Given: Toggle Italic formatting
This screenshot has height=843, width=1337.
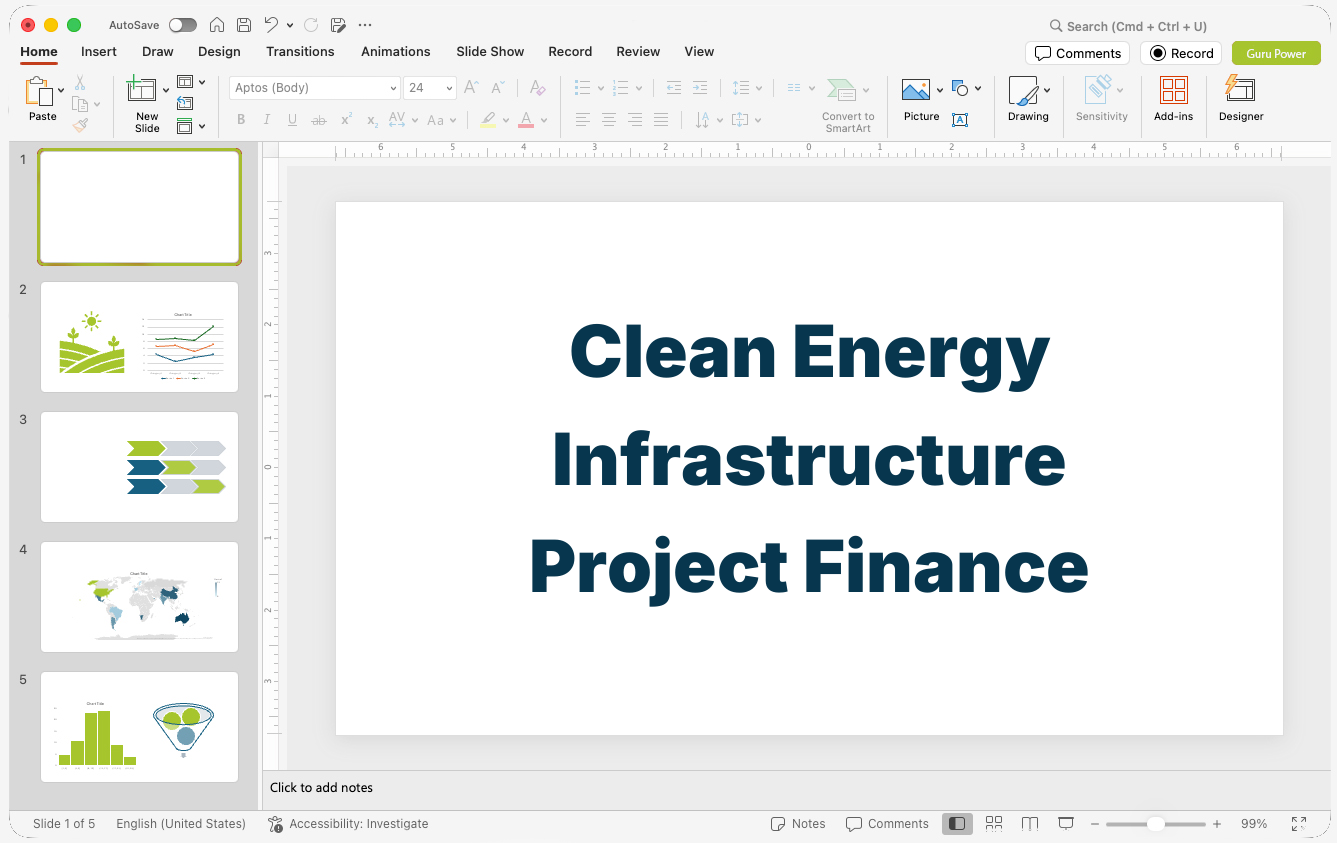Looking at the screenshot, I should pyautogui.click(x=266, y=120).
